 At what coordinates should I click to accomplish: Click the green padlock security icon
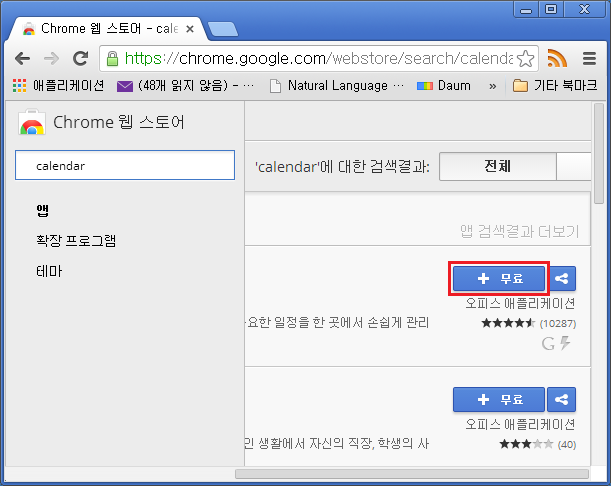(112, 59)
